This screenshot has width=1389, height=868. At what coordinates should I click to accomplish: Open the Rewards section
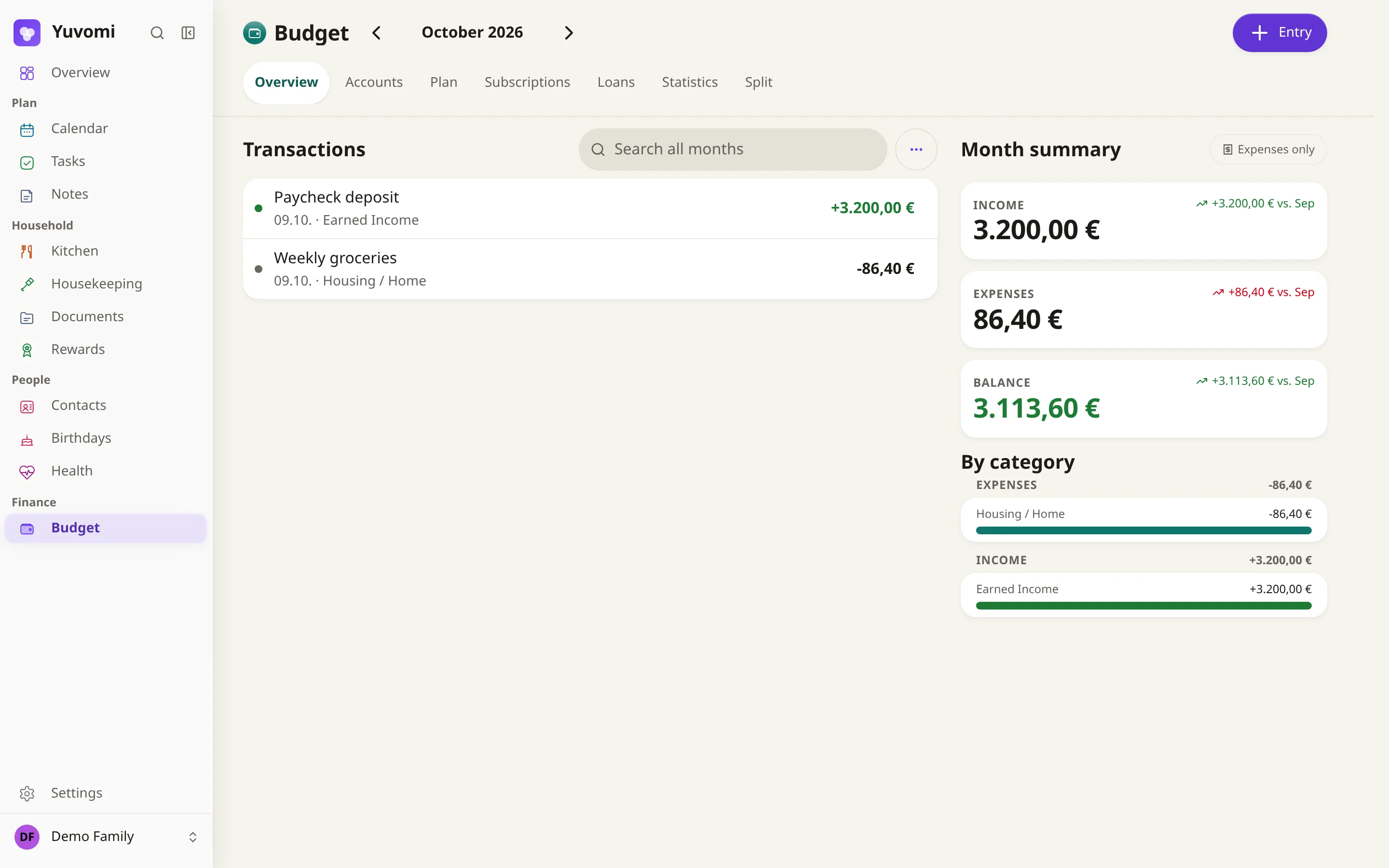(106, 349)
